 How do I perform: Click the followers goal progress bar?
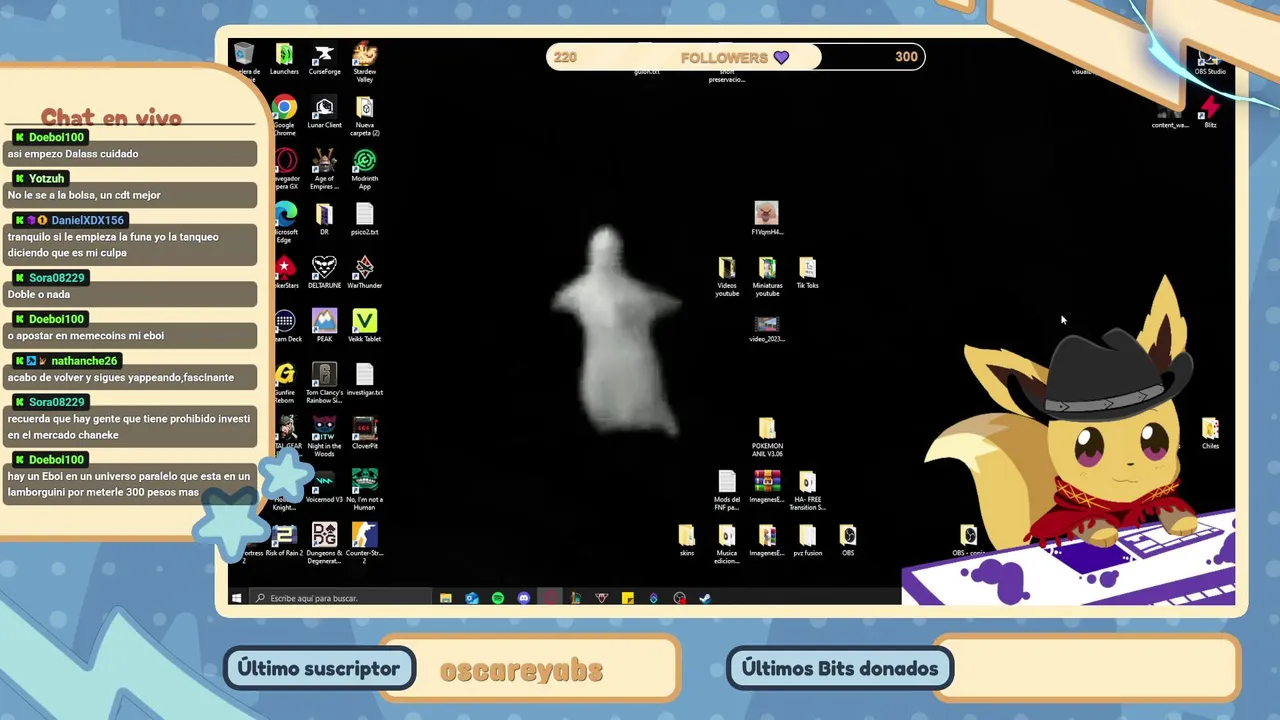tap(735, 57)
